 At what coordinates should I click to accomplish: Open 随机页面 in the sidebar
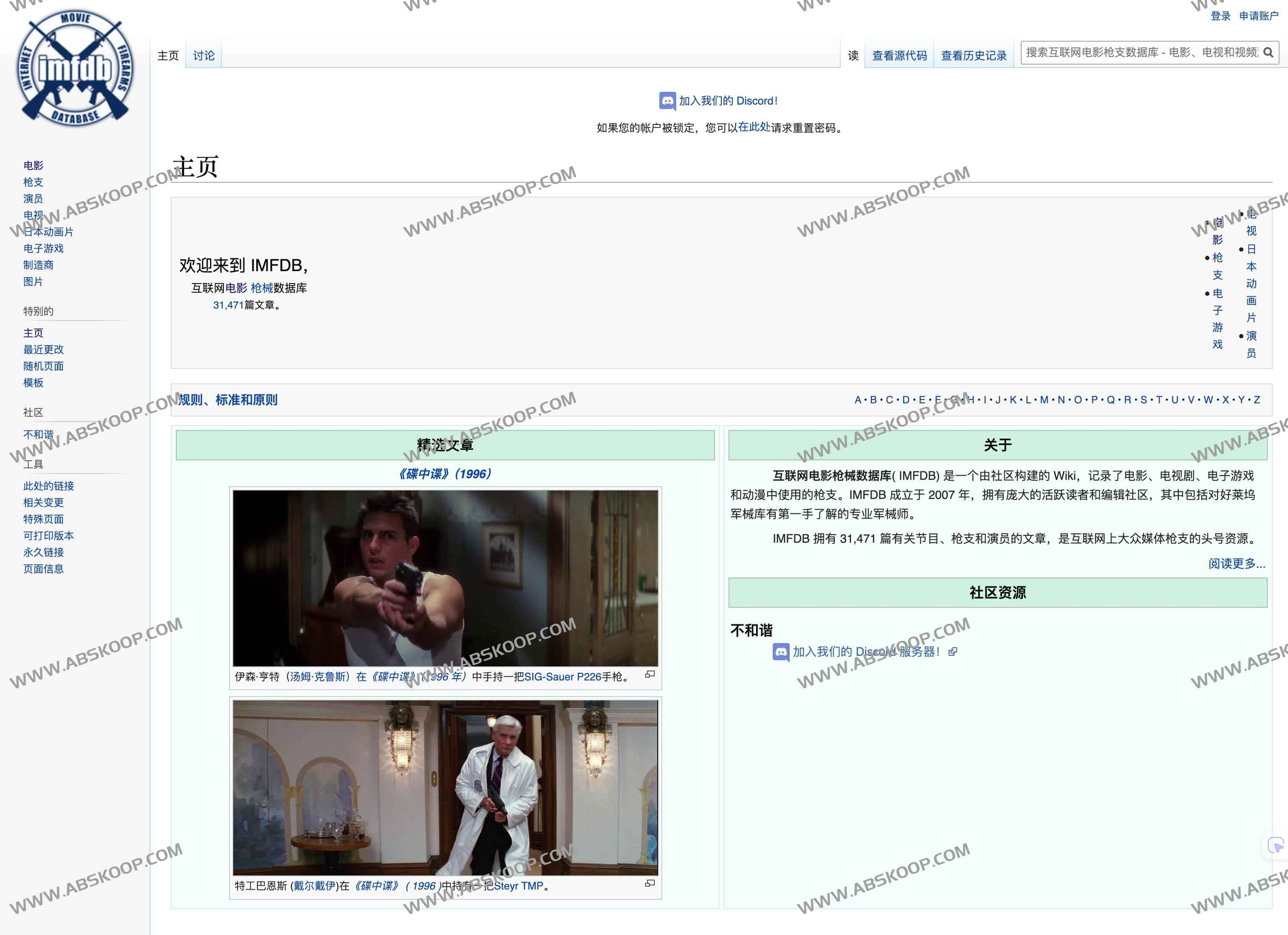(43, 366)
